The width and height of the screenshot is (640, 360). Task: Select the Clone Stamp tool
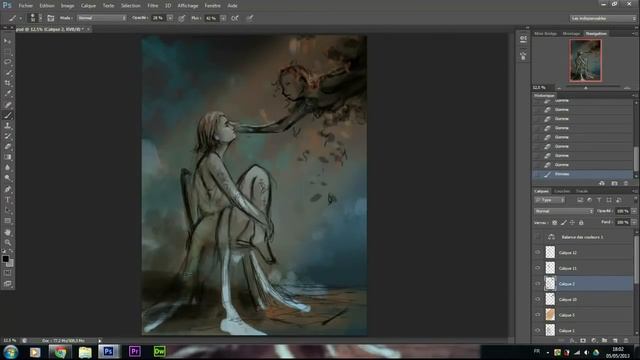(x=7, y=126)
